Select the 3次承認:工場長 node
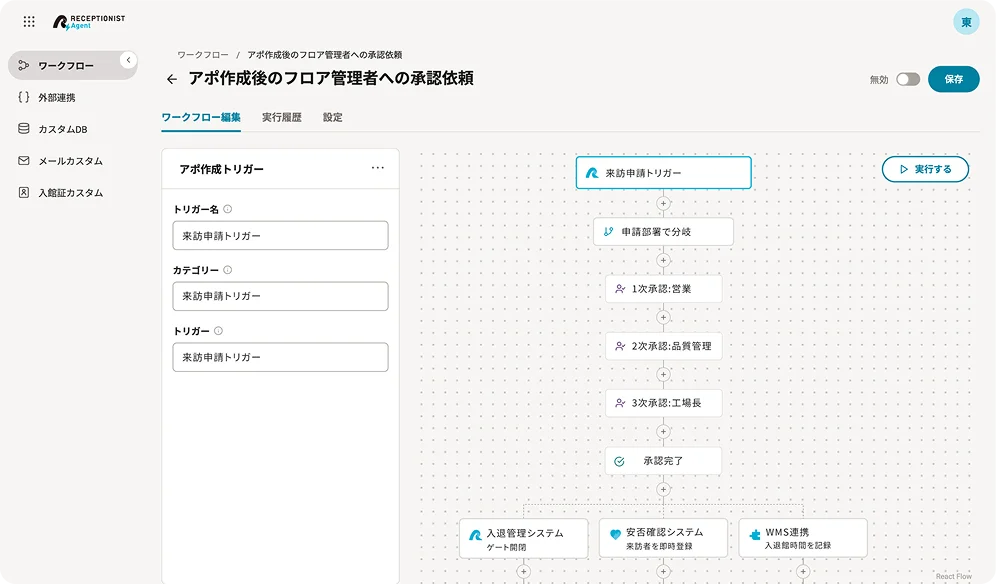The image size is (996, 584). [x=663, y=404]
